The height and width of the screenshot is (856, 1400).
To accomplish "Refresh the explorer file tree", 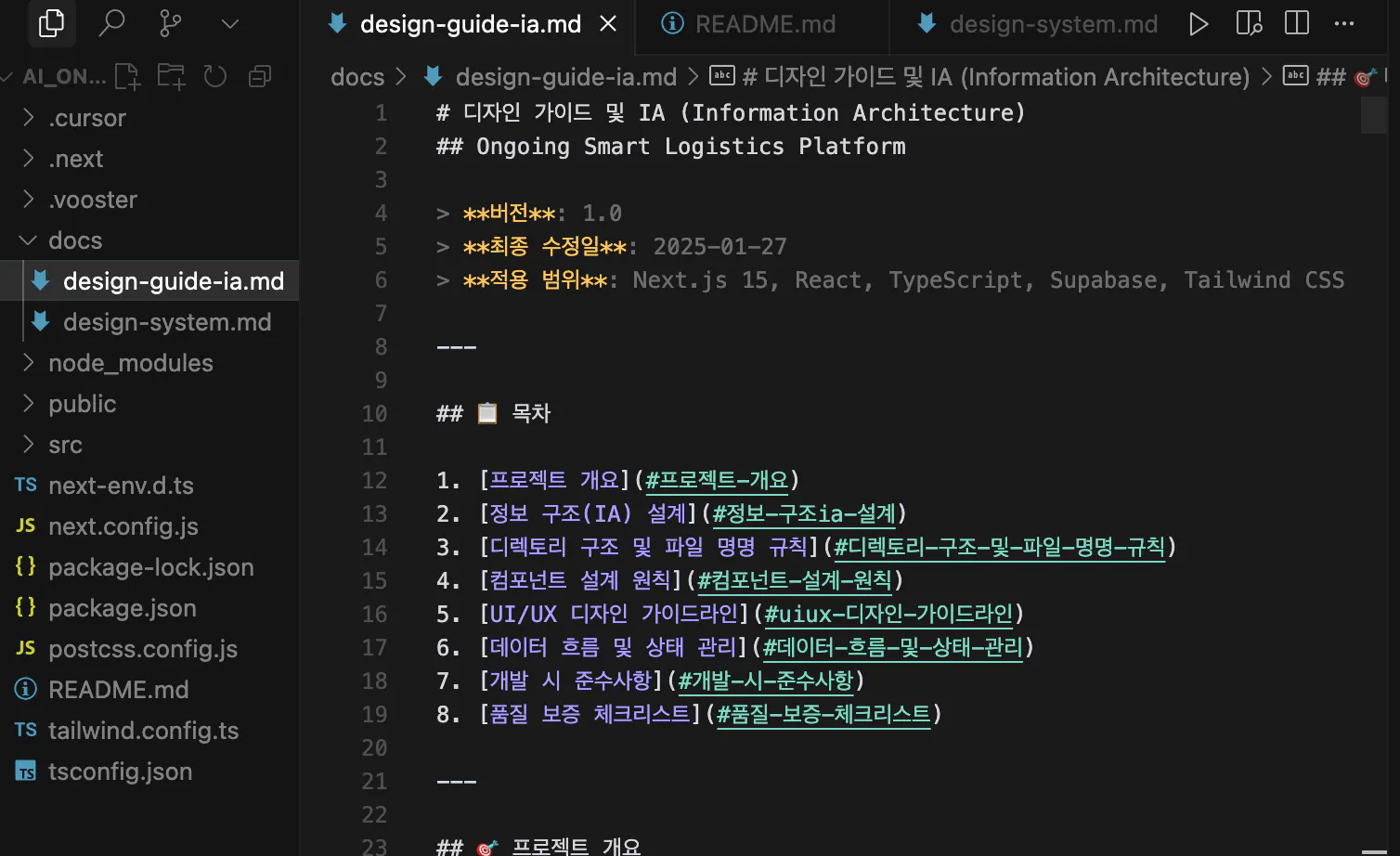I will (215, 76).
